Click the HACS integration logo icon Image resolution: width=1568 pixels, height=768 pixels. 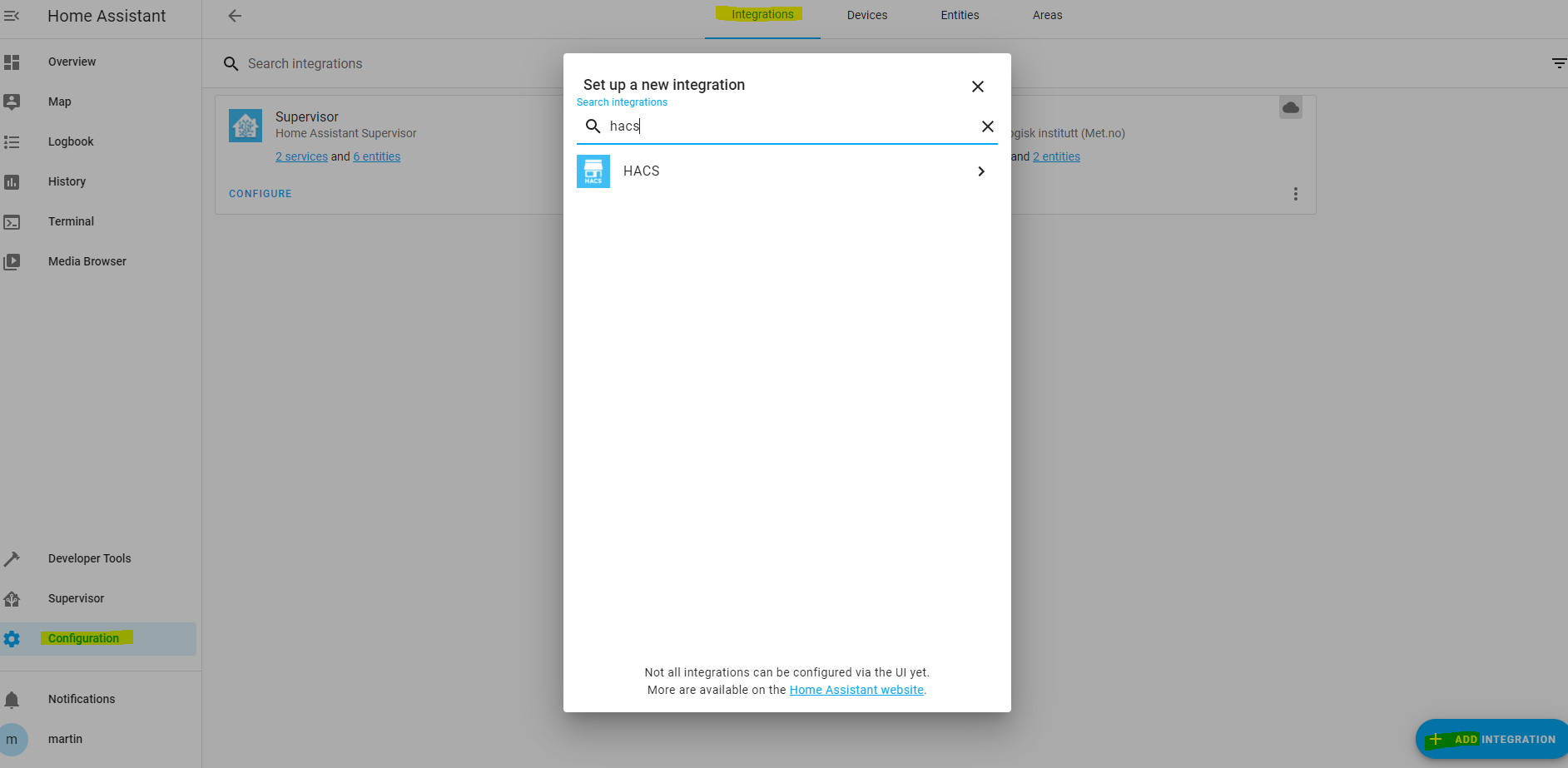pos(593,171)
